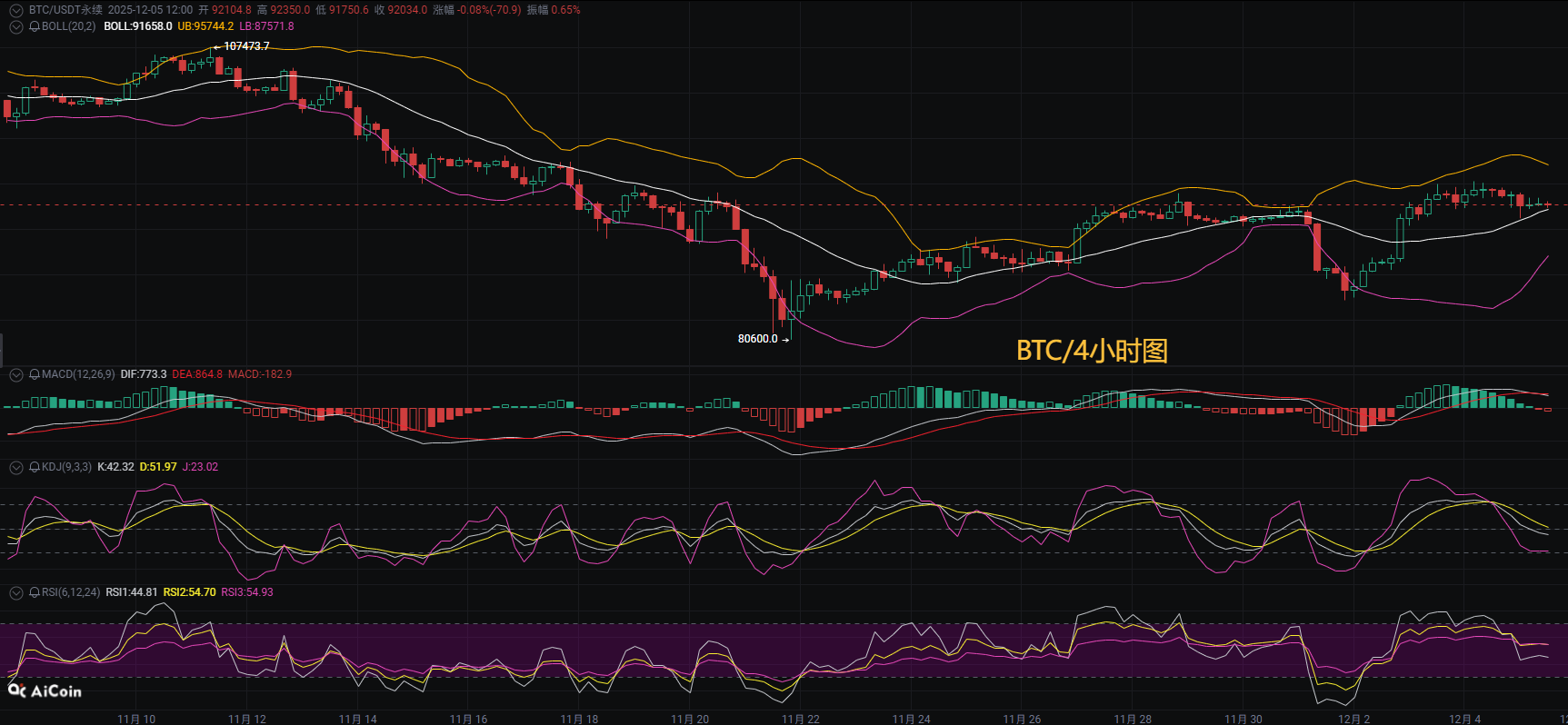This screenshot has height=725, width=1568.
Task: Toggle the KDJ panel circled chevron
Action: click(x=15, y=467)
